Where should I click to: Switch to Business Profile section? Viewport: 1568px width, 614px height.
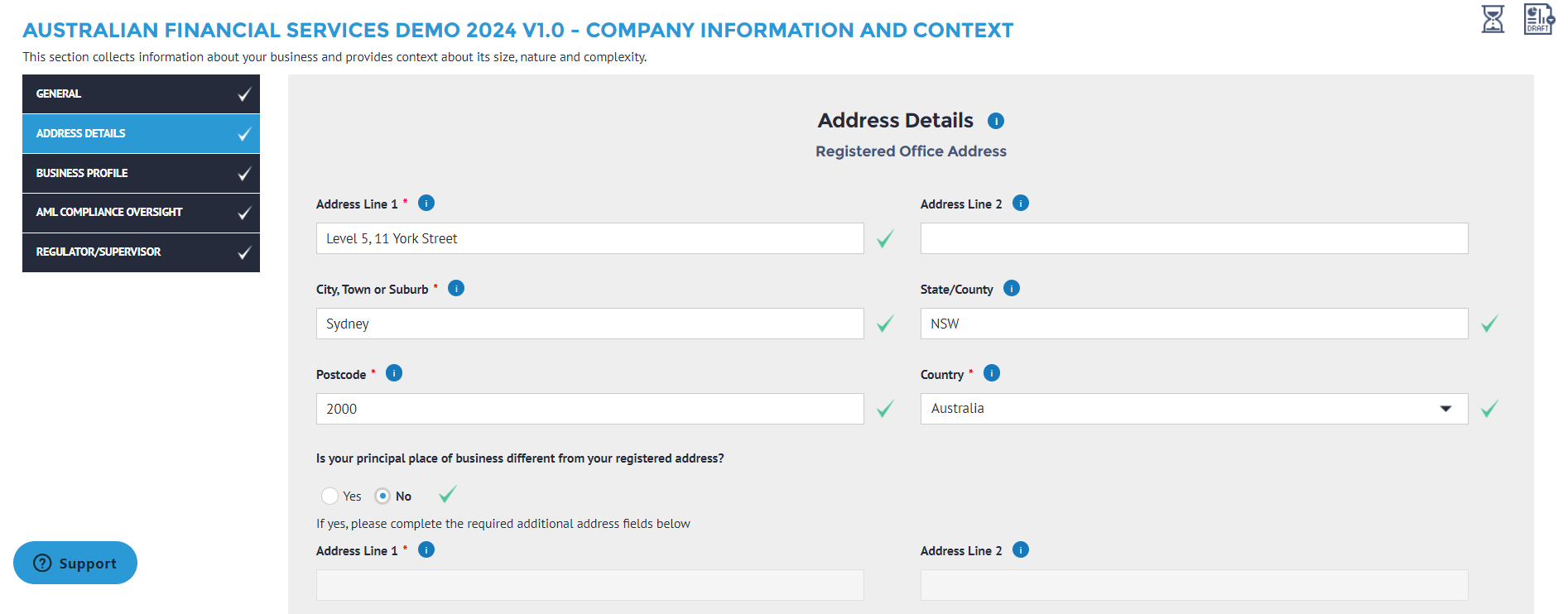[x=141, y=173]
